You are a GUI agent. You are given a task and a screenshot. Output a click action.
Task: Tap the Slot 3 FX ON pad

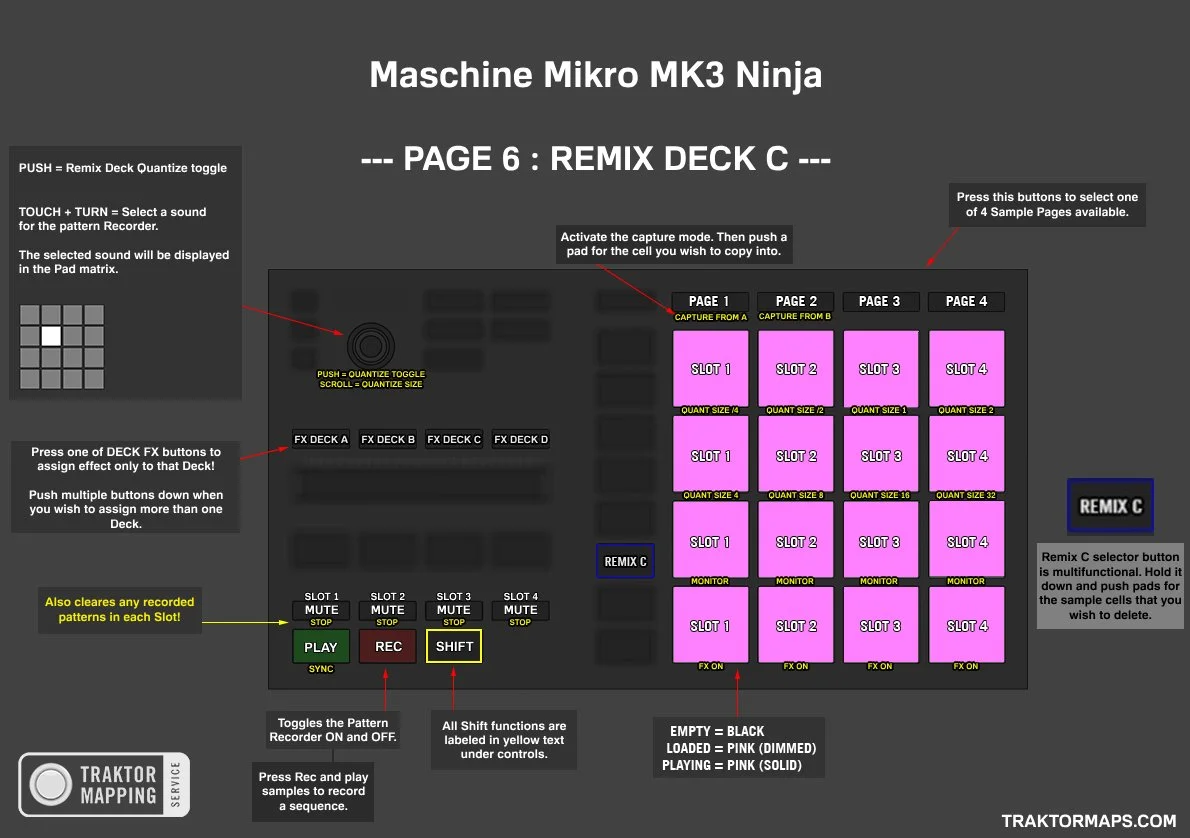[x=880, y=625]
